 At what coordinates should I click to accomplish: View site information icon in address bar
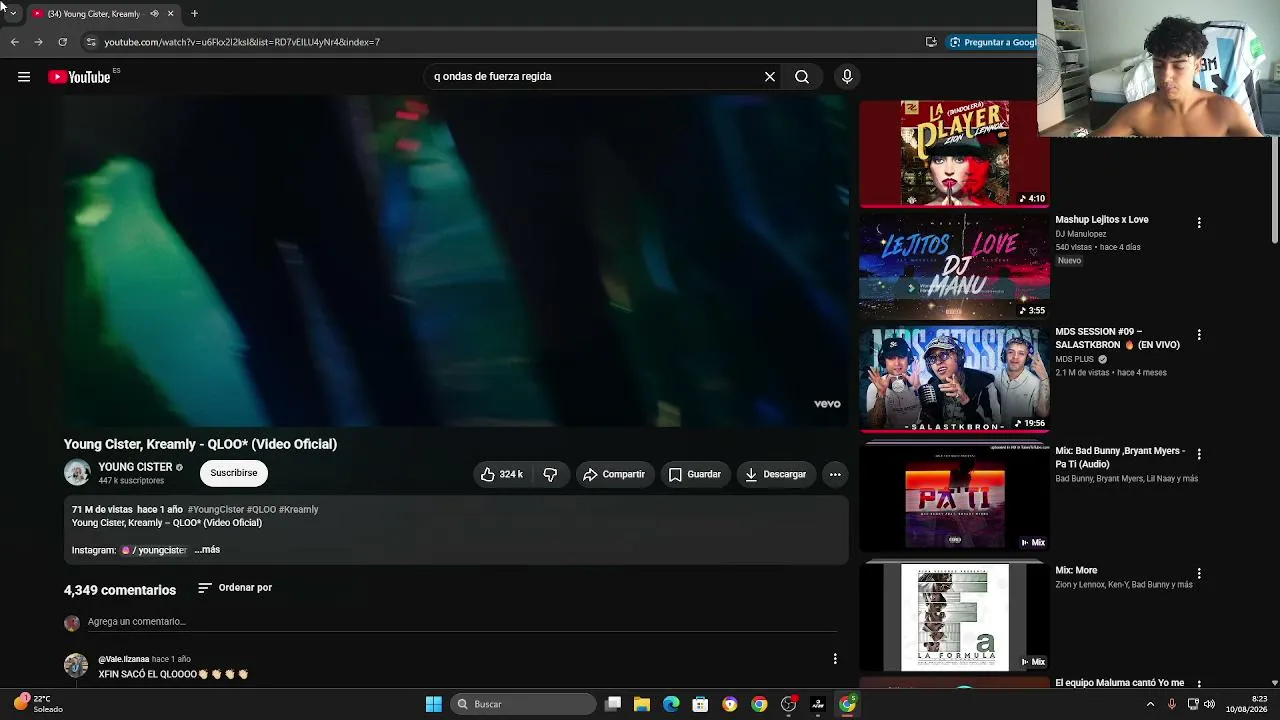coord(91,42)
